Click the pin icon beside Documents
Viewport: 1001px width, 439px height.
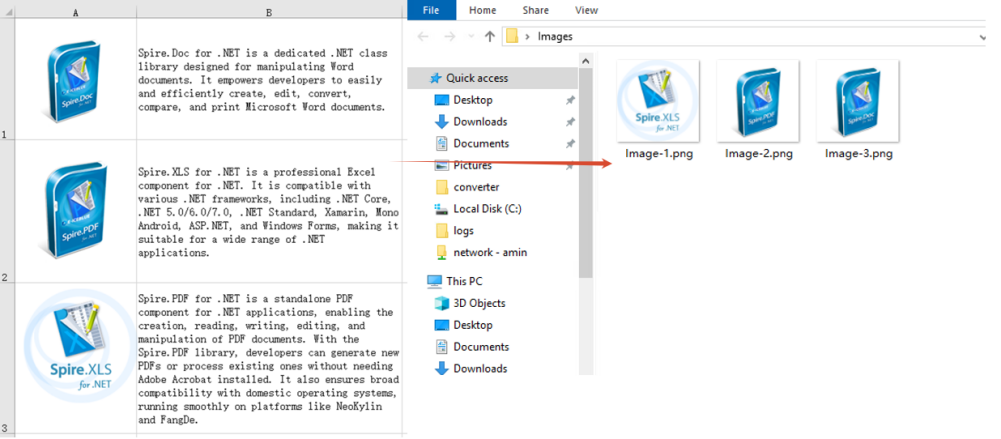tap(570, 144)
